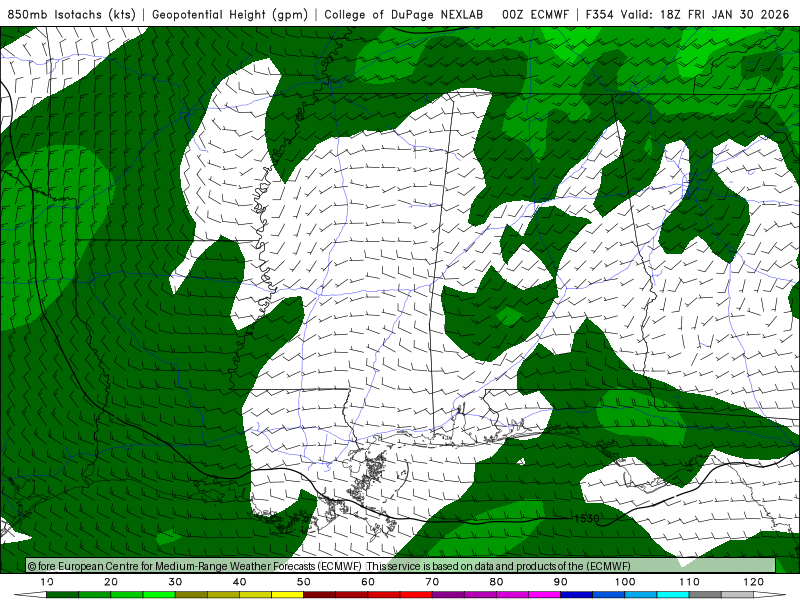Pick the dark red swatch after 50
This screenshot has height=600, width=800.
pyautogui.click(x=319, y=595)
